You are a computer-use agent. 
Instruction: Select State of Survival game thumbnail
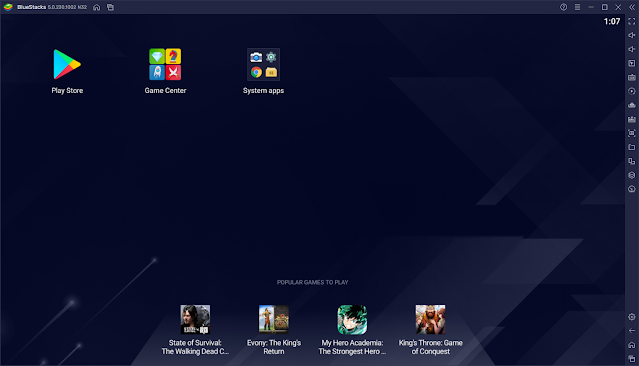195,320
